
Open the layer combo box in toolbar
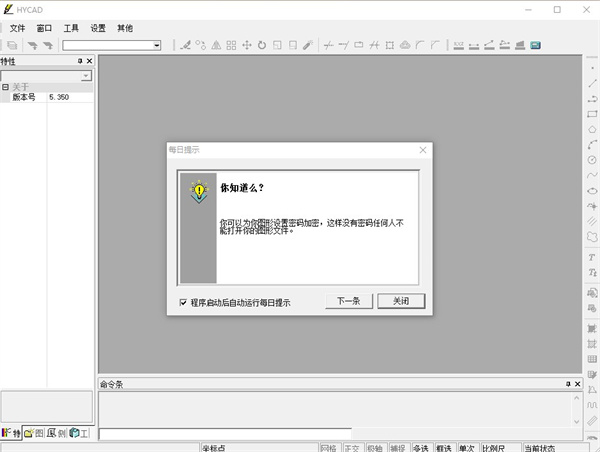tap(112, 46)
